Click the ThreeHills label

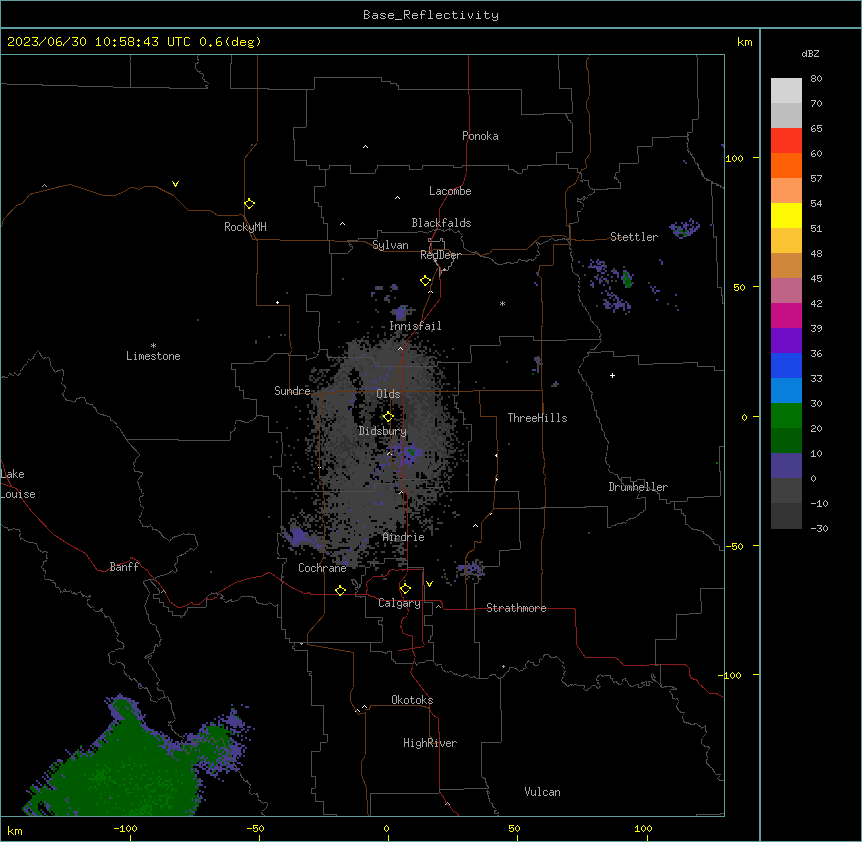point(537,418)
